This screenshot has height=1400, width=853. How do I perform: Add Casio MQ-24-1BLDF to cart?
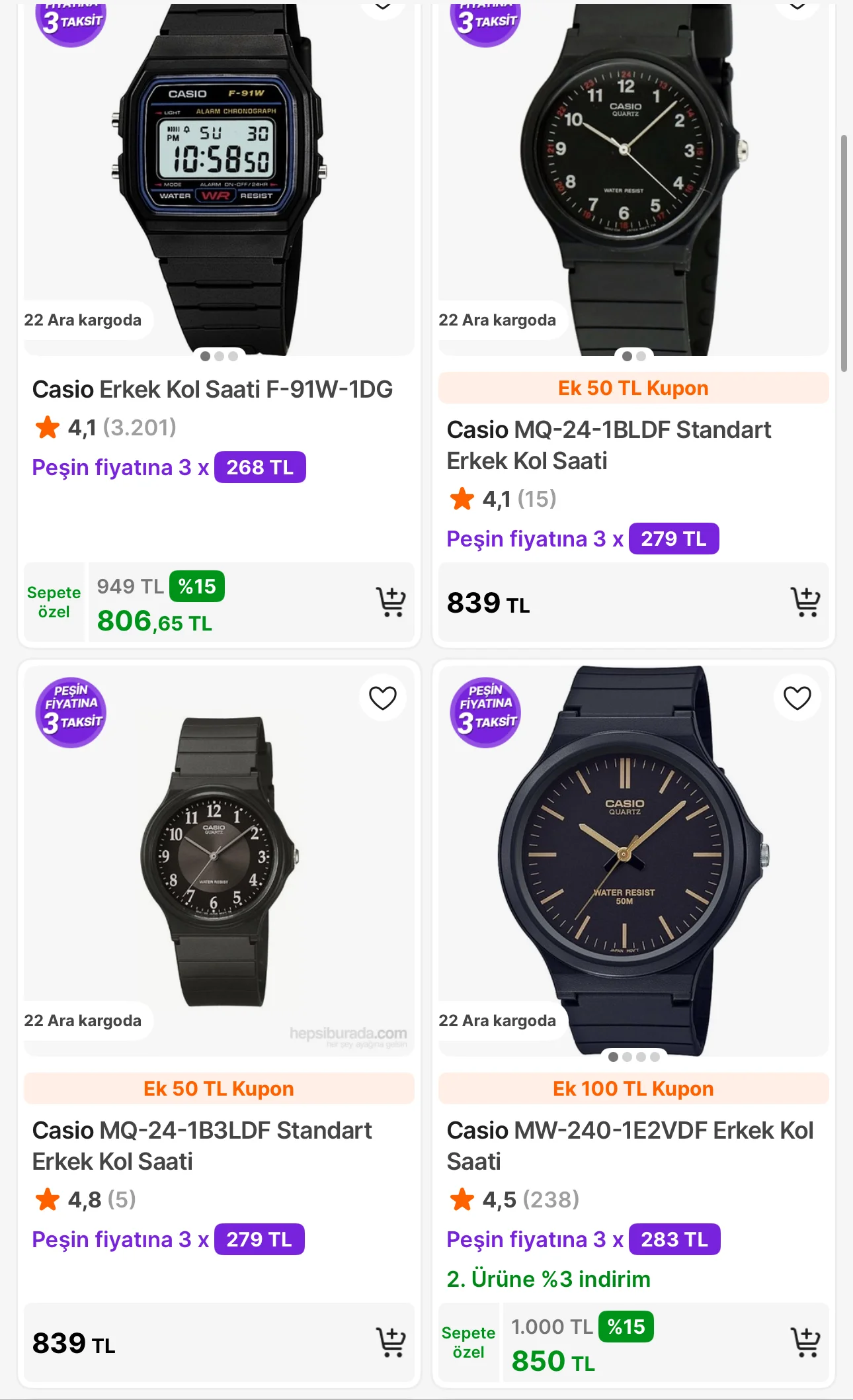coord(805,602)
